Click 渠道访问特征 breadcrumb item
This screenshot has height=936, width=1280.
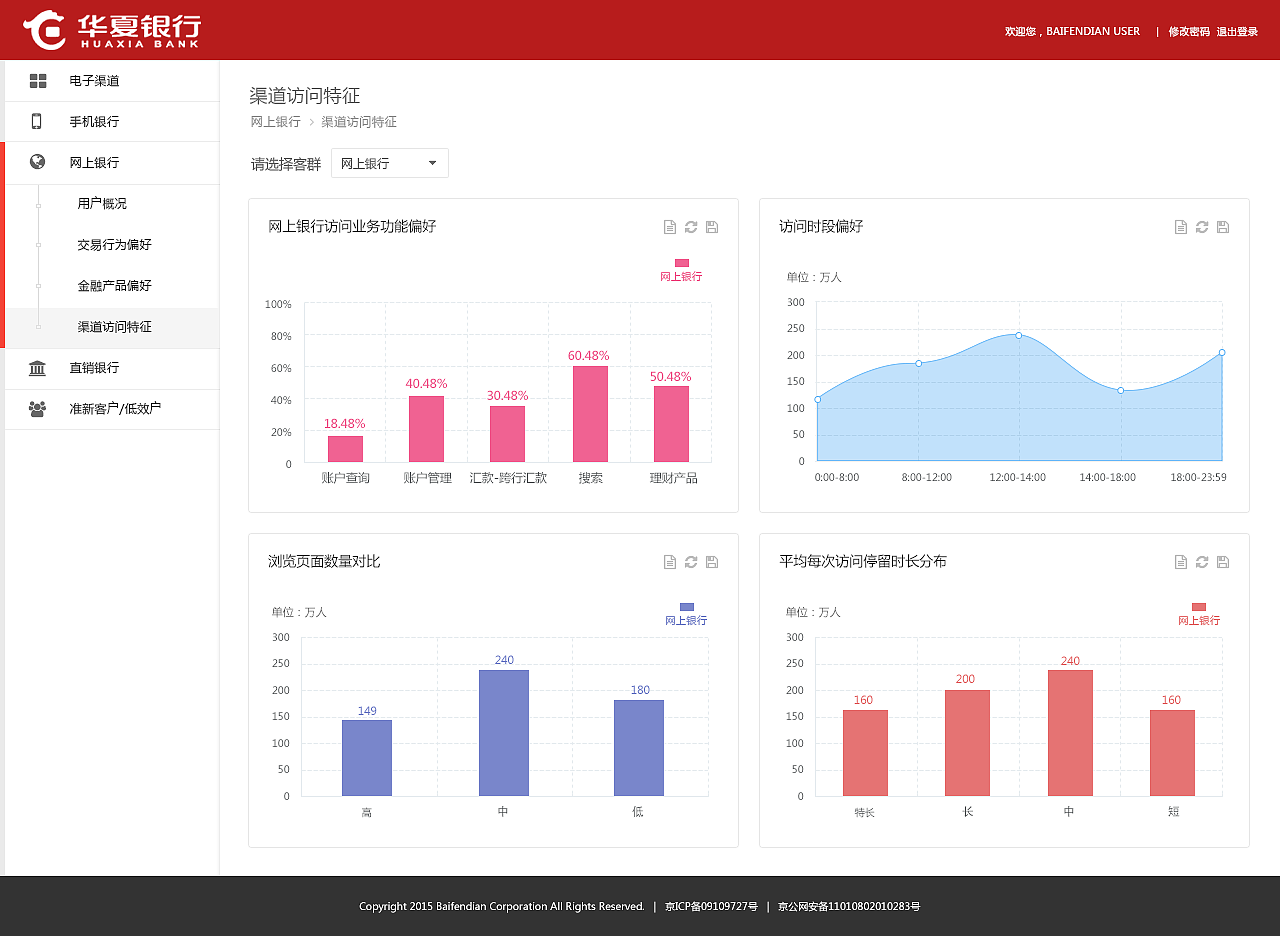(x=359, y=122)
